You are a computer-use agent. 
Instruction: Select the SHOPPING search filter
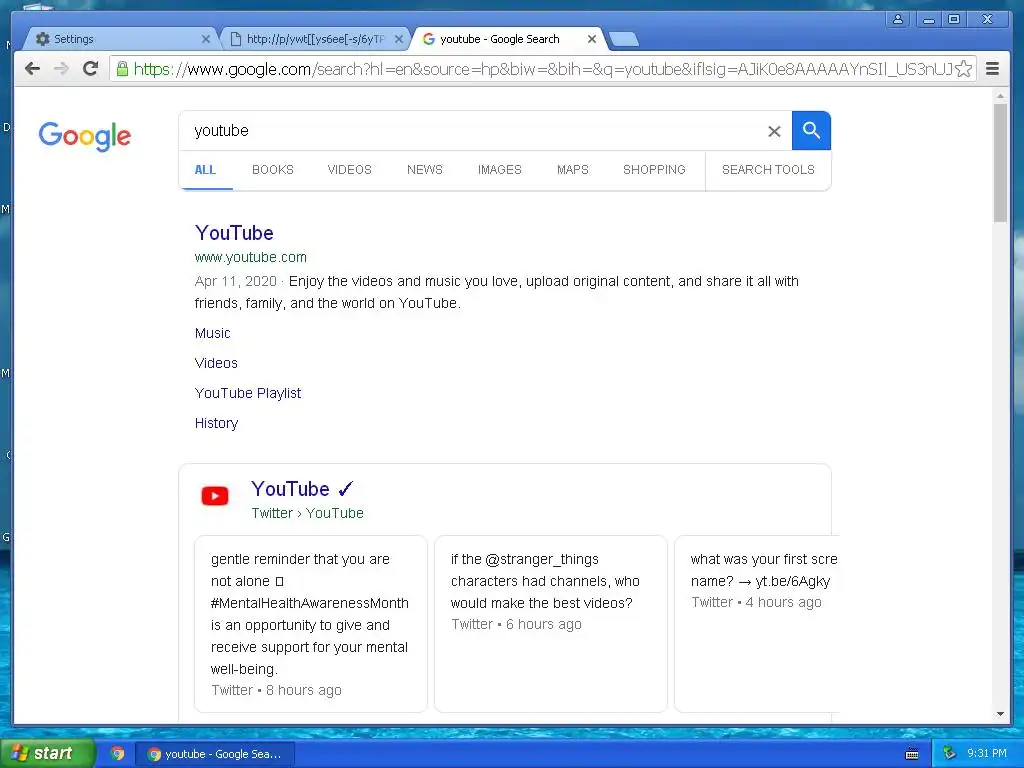point(654,170)
